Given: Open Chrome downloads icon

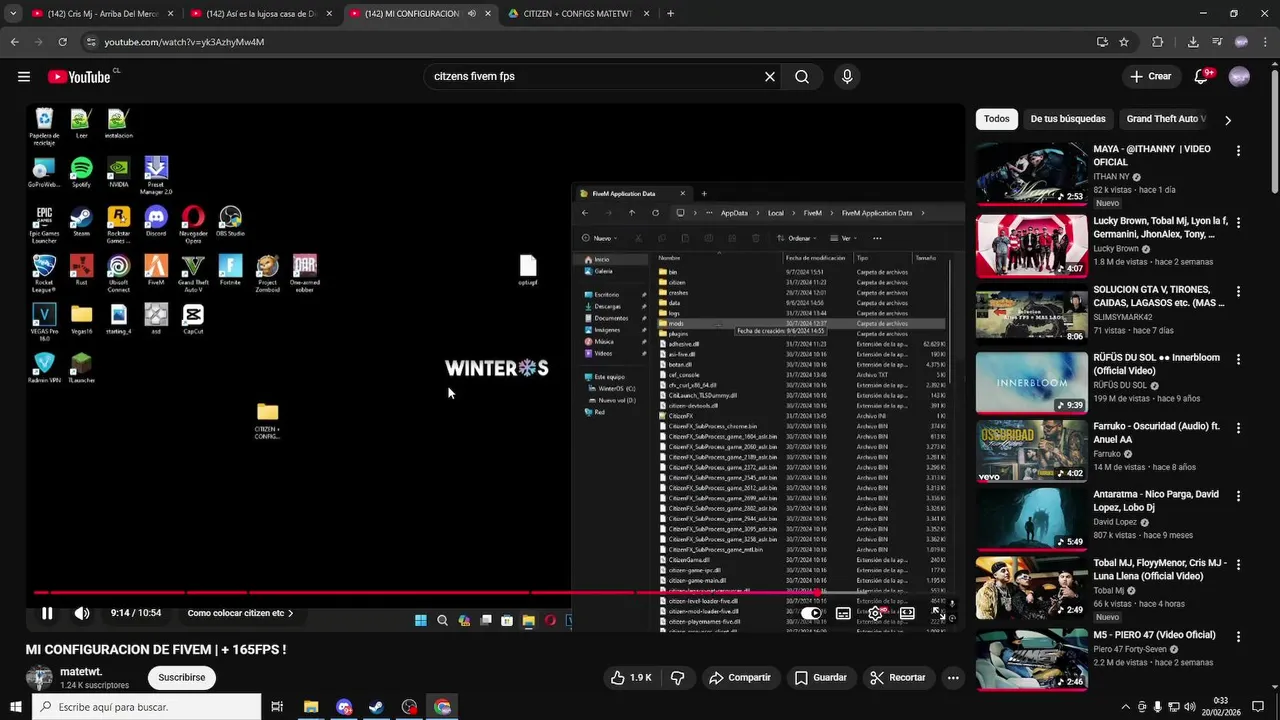Looking at the screenshot, I should point(1193,42).
